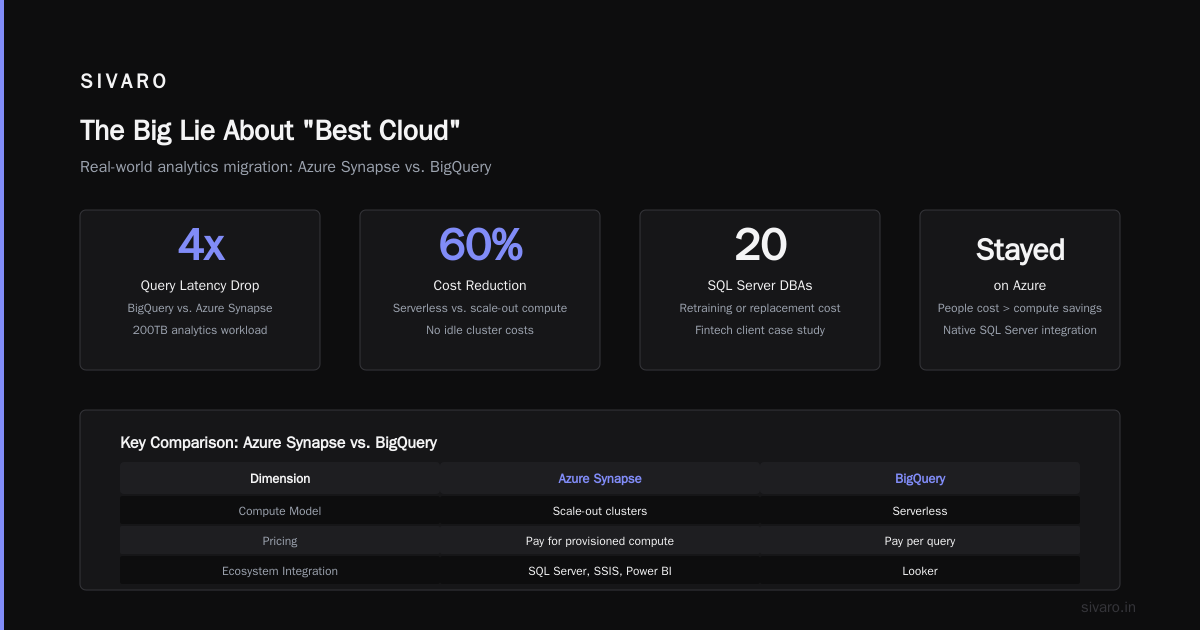
Task: Click the Pricing row label
Action: (x=280, y=541)
